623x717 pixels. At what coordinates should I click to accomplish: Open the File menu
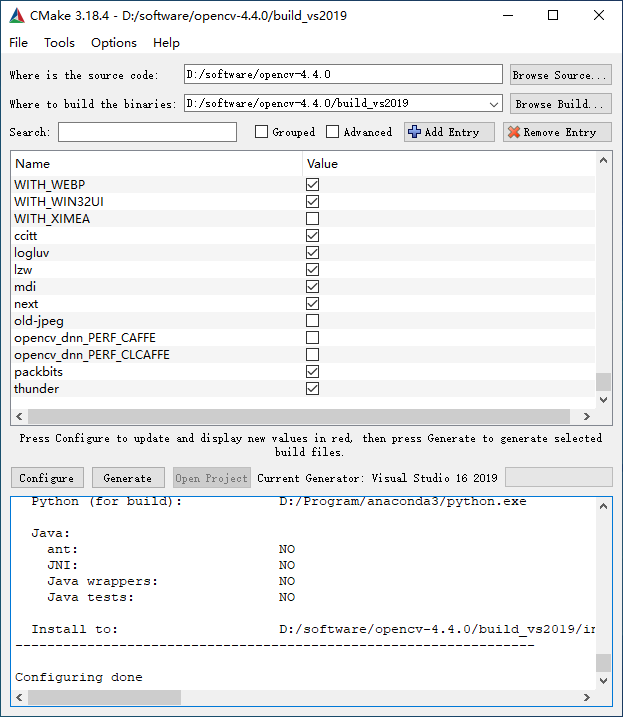(x=18, y=43)
